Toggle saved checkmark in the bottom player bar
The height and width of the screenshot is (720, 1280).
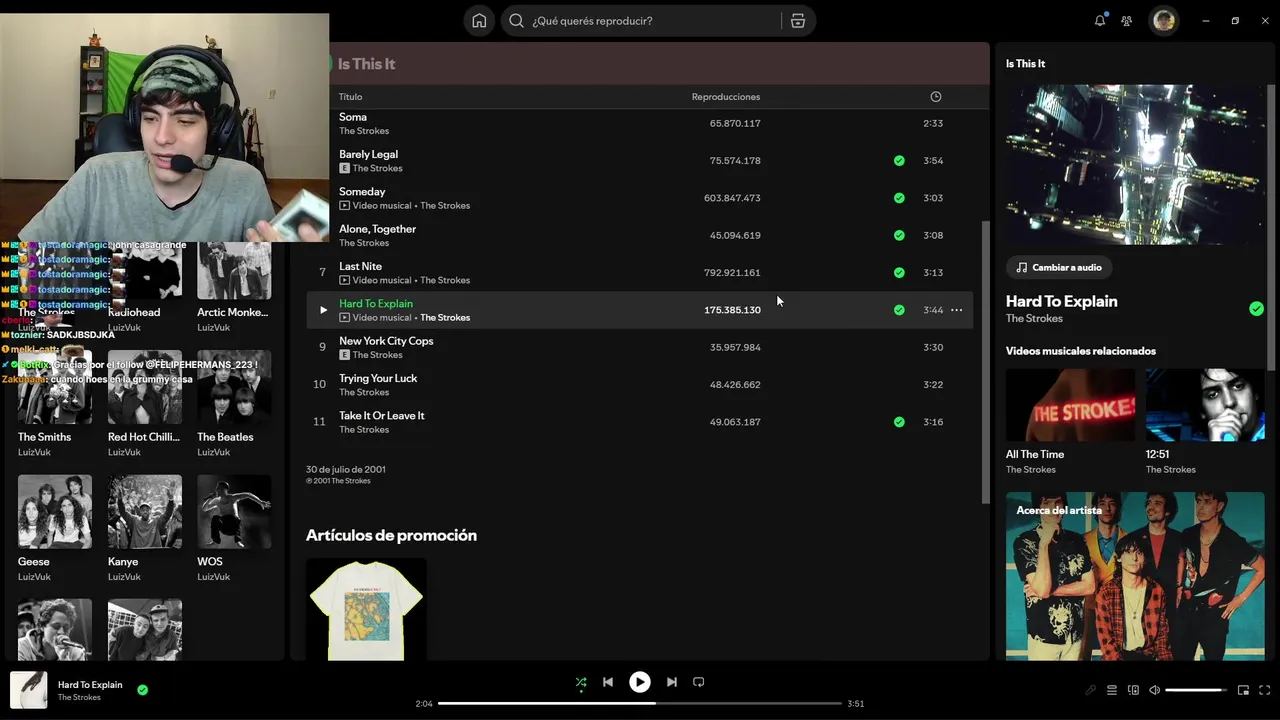click(142, 690)
